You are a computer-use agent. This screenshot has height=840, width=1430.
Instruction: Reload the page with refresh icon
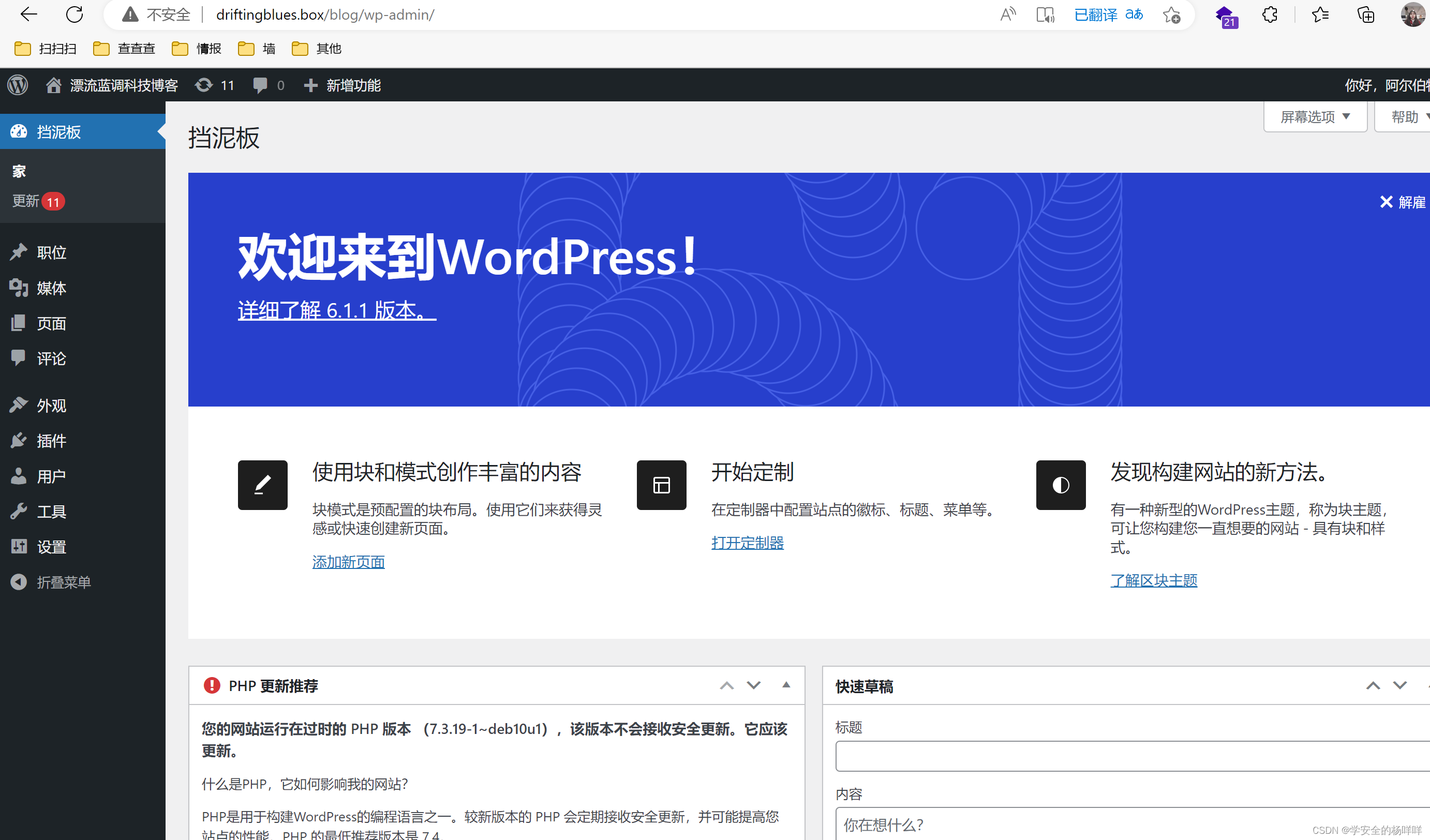[x=75, y=15]
